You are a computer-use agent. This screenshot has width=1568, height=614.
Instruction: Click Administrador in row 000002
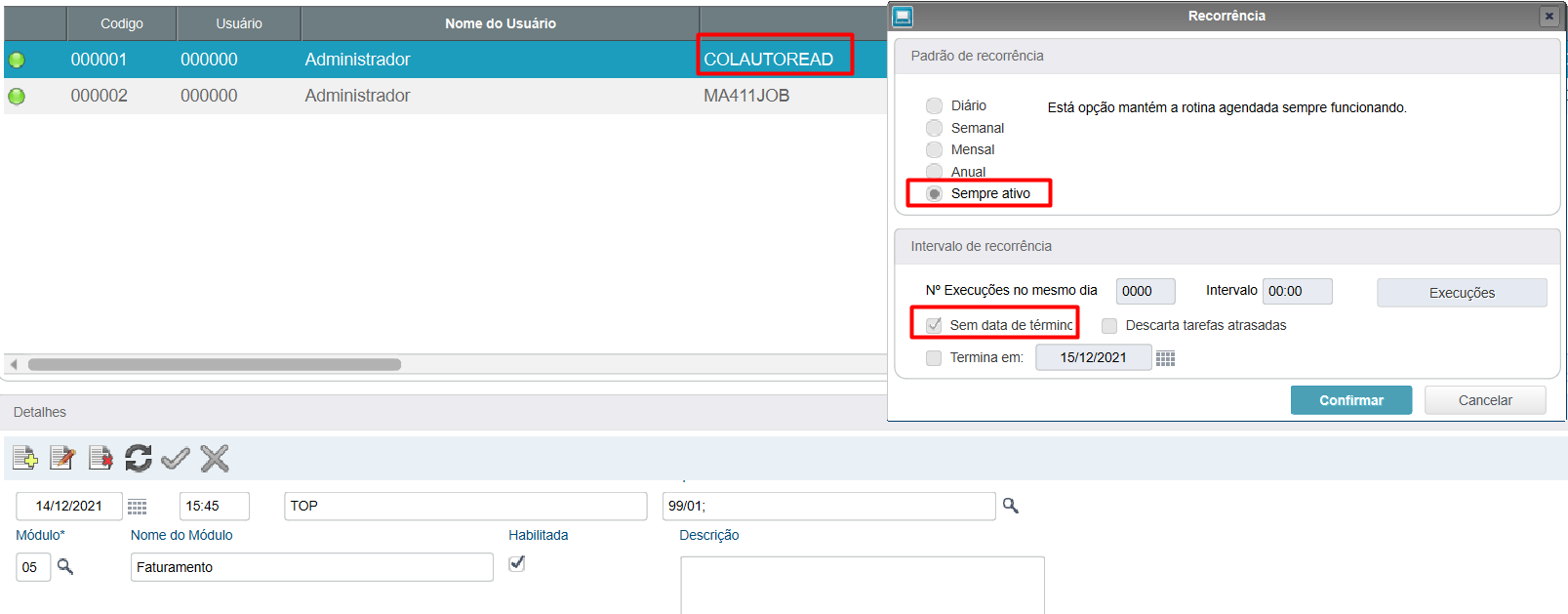tap(357, 96)
